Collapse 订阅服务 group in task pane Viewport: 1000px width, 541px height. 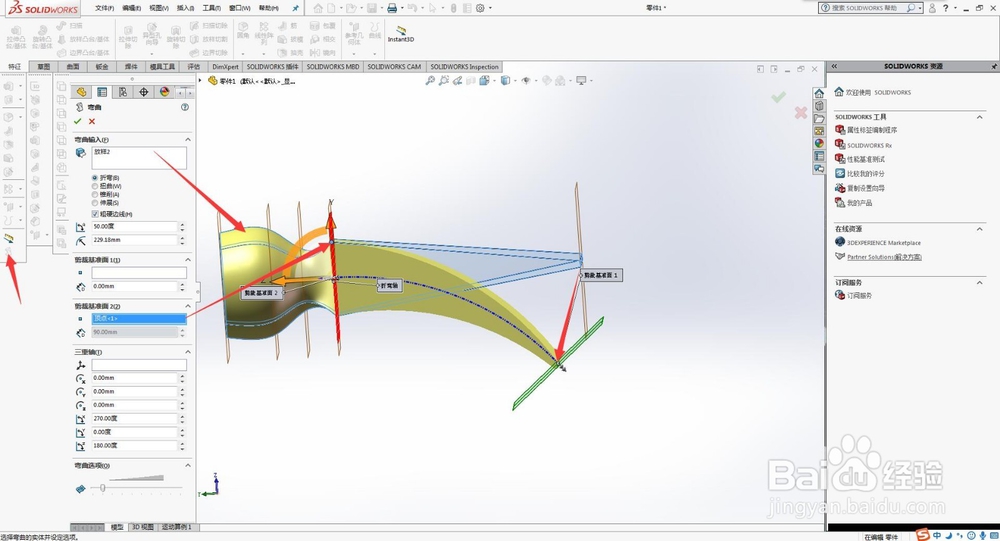click(x=980, y=282)
